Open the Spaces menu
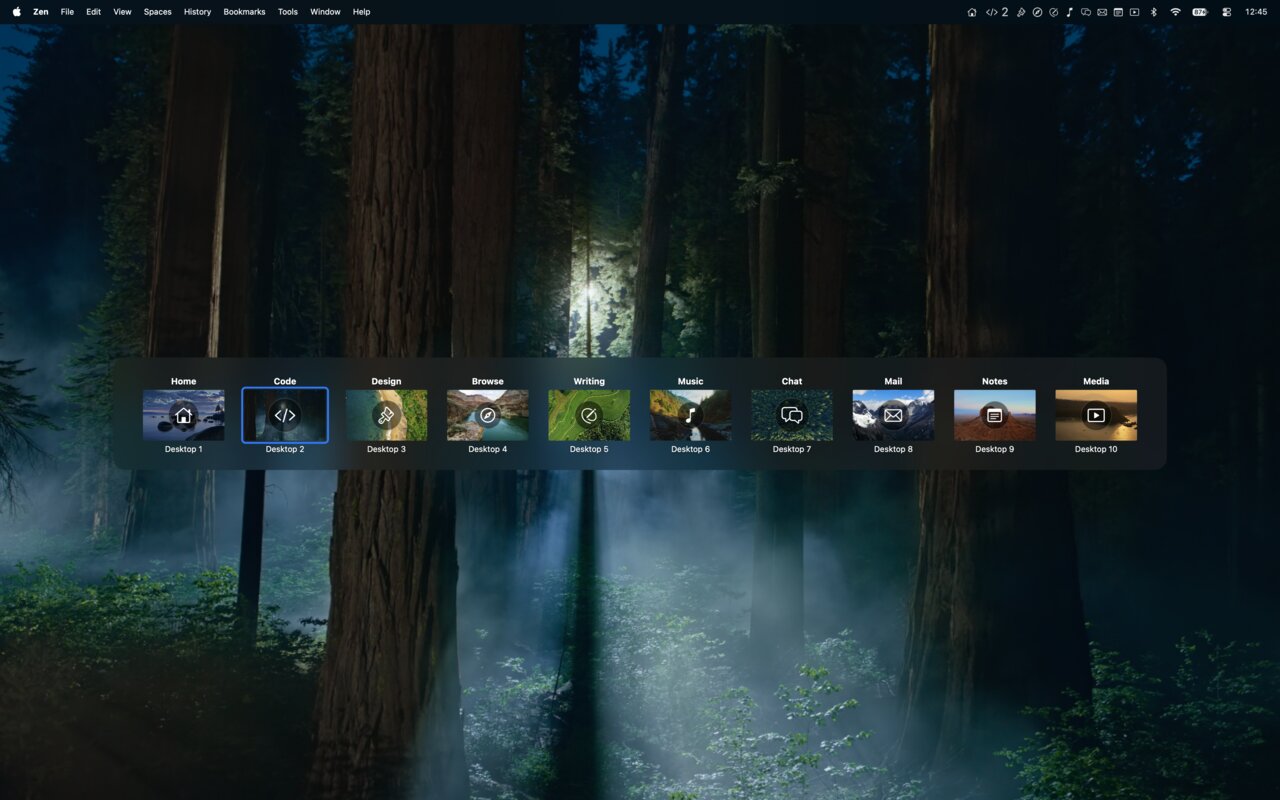Screen dimensions: 1280x800 coord(158,12)
